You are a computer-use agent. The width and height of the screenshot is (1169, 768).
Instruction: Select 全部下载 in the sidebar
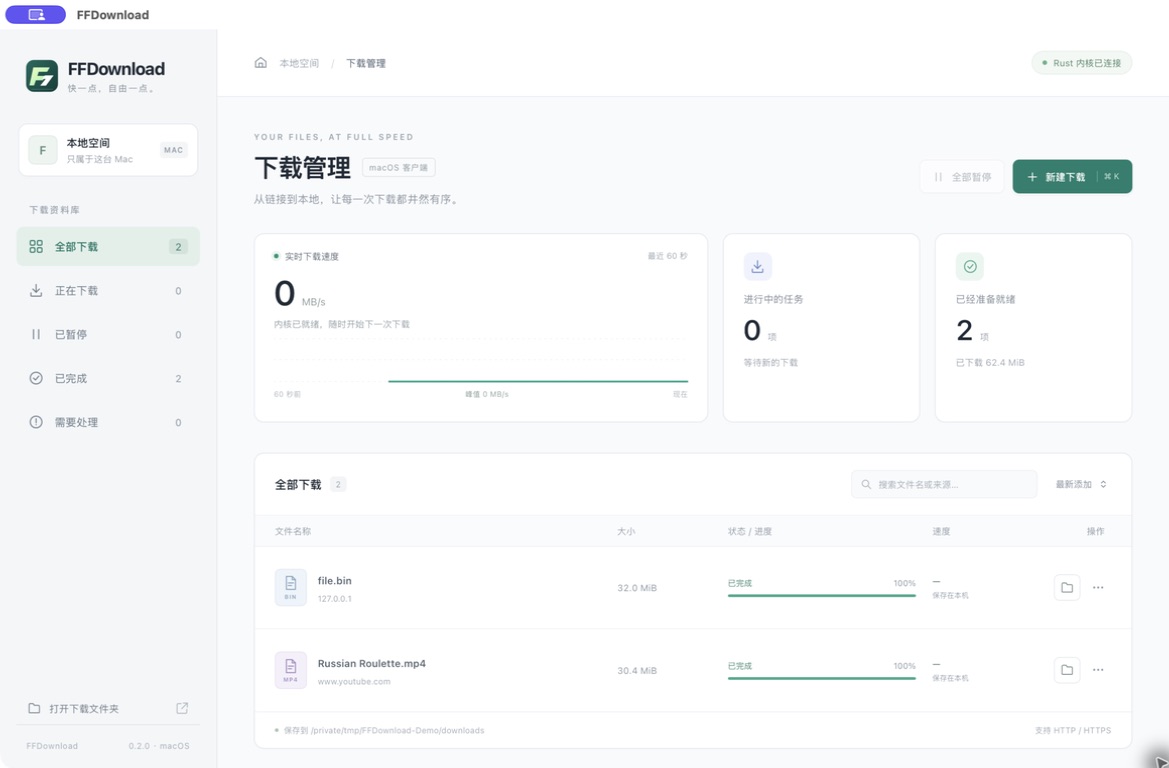point(108,247)
